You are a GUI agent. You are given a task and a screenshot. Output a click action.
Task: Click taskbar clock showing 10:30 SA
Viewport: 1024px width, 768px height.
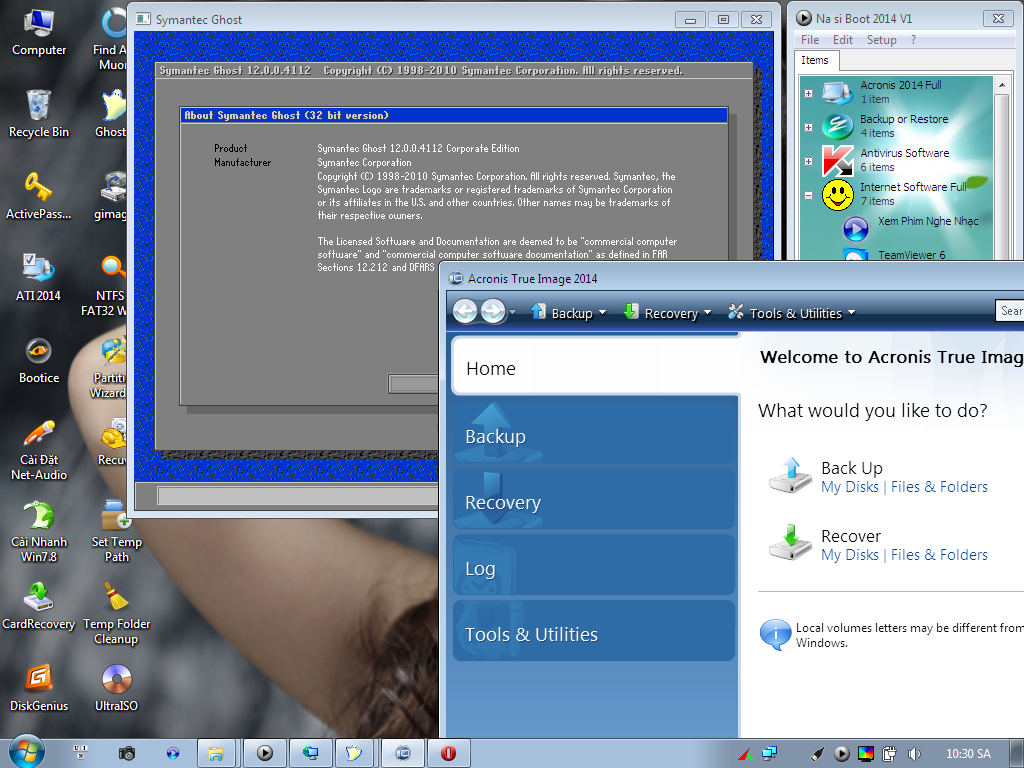(x=968, y=754)
